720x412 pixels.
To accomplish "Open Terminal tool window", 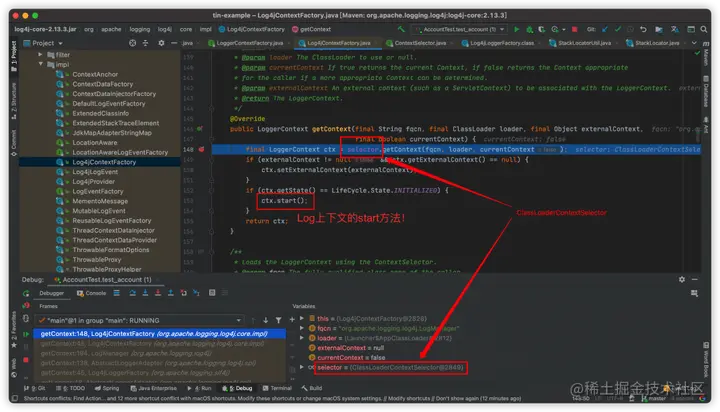I will click(277, 388).
